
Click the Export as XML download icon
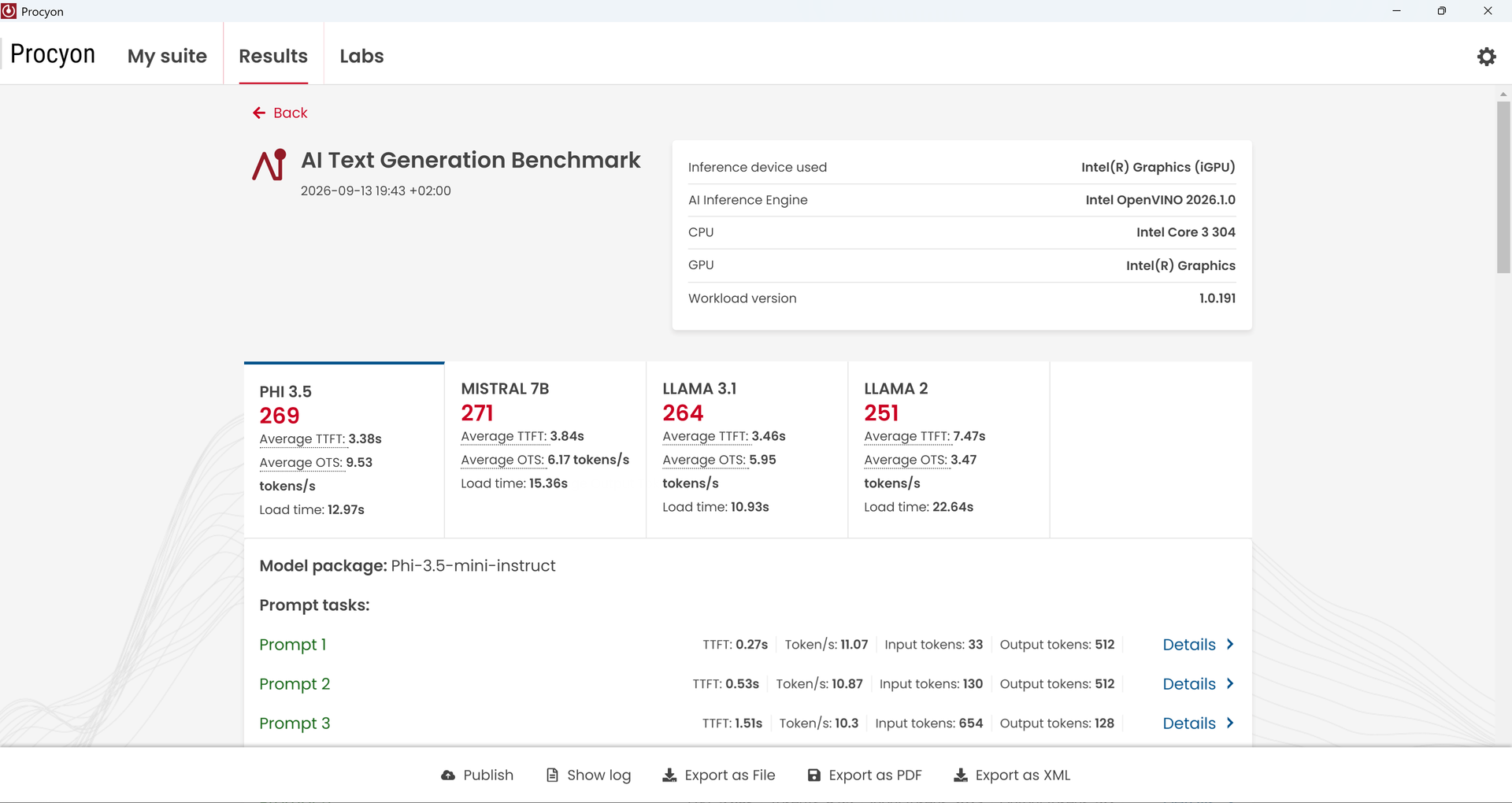(961, 775)
